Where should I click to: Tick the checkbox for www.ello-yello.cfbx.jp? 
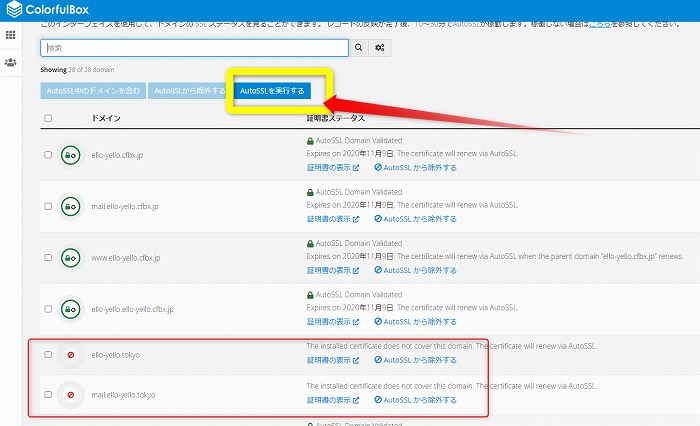coord(48,257)
